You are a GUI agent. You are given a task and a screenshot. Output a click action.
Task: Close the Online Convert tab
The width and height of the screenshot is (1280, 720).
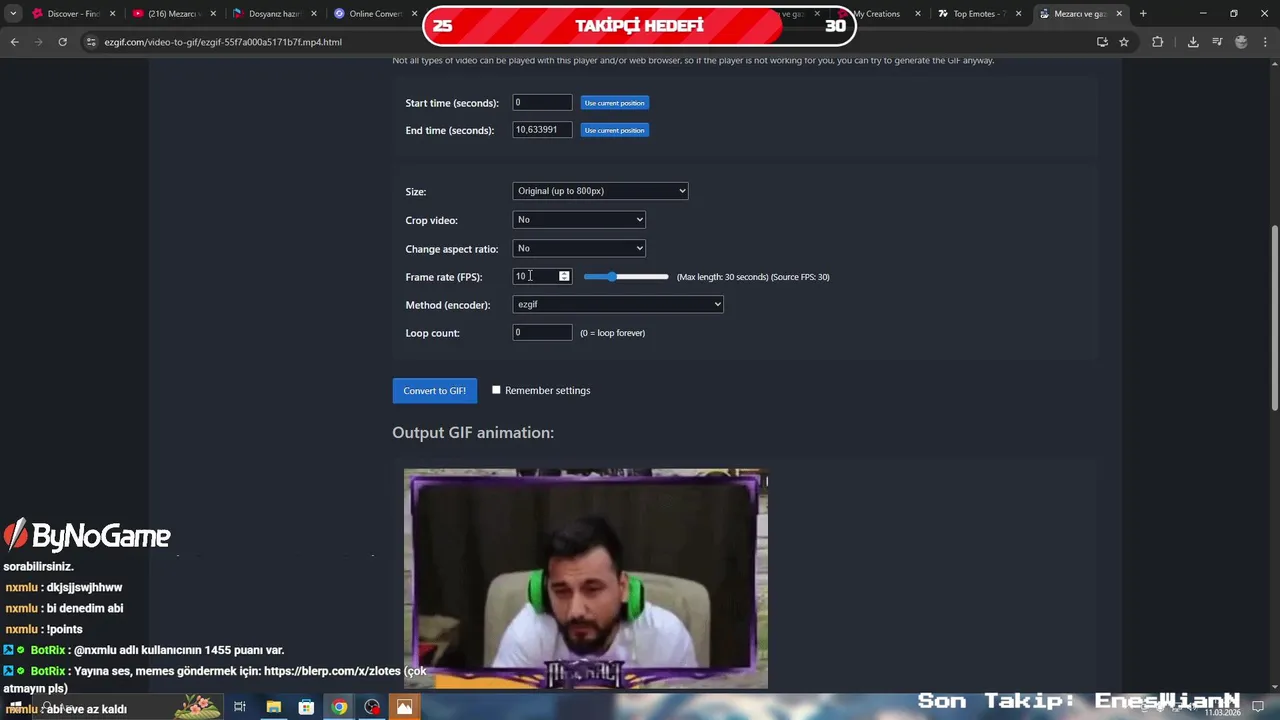414,14
